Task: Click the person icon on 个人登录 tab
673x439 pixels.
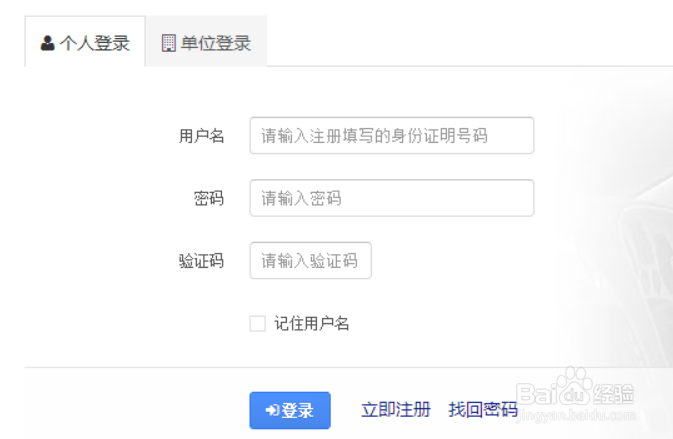Action: (x=47, y=43)
